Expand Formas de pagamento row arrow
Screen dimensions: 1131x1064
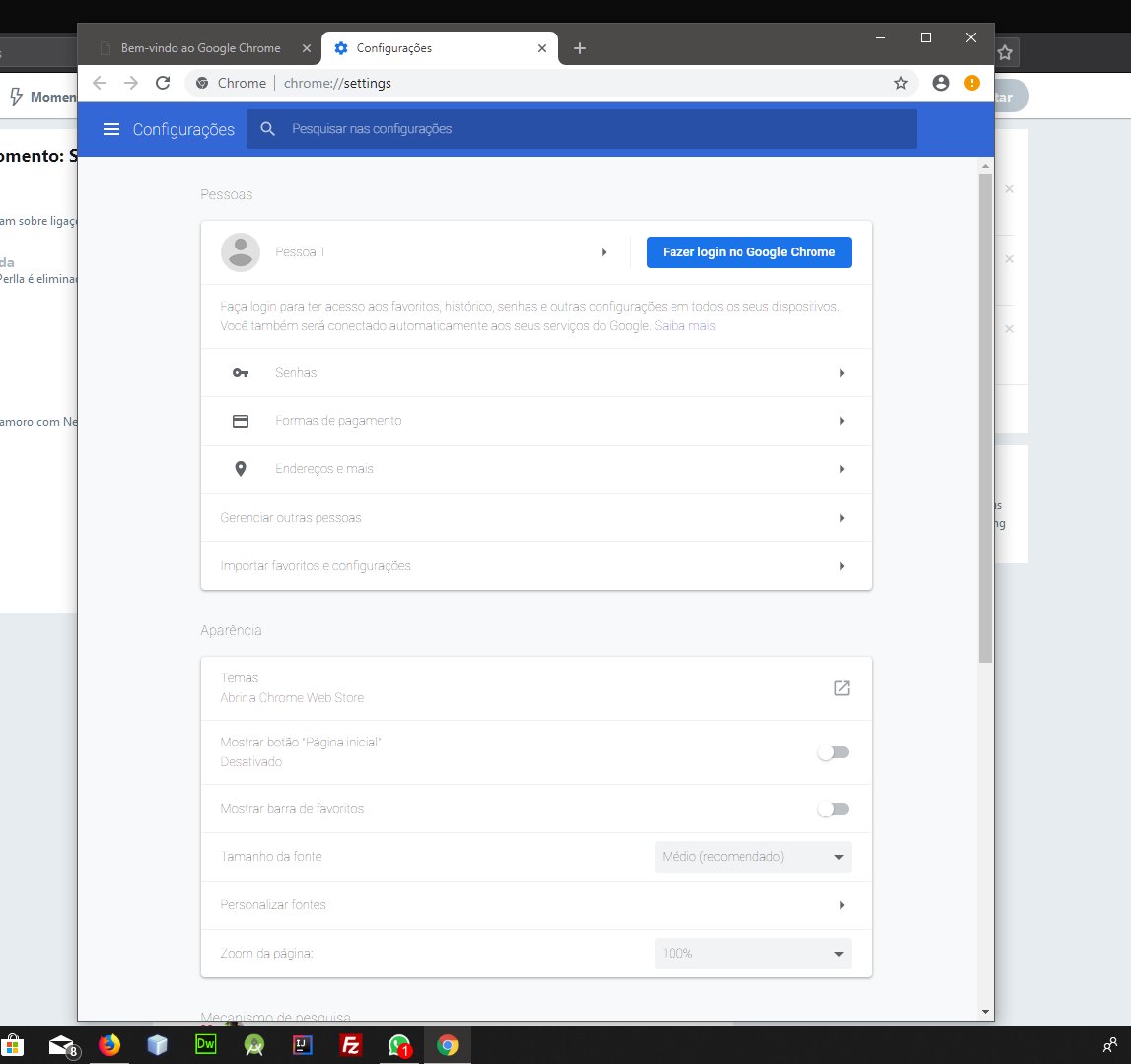pos(842,421)
